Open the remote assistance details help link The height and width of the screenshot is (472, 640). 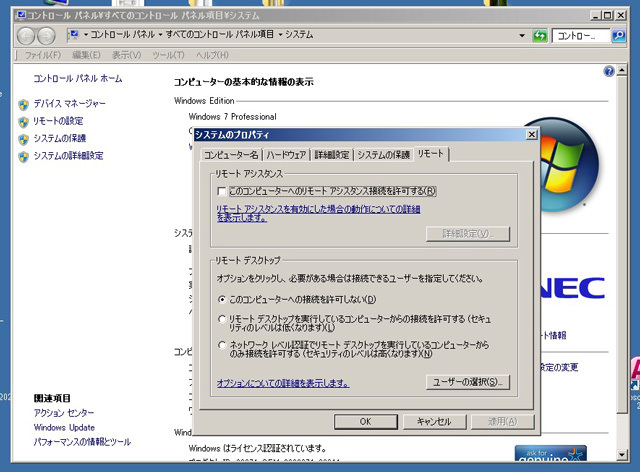click(x=318, y=213)
